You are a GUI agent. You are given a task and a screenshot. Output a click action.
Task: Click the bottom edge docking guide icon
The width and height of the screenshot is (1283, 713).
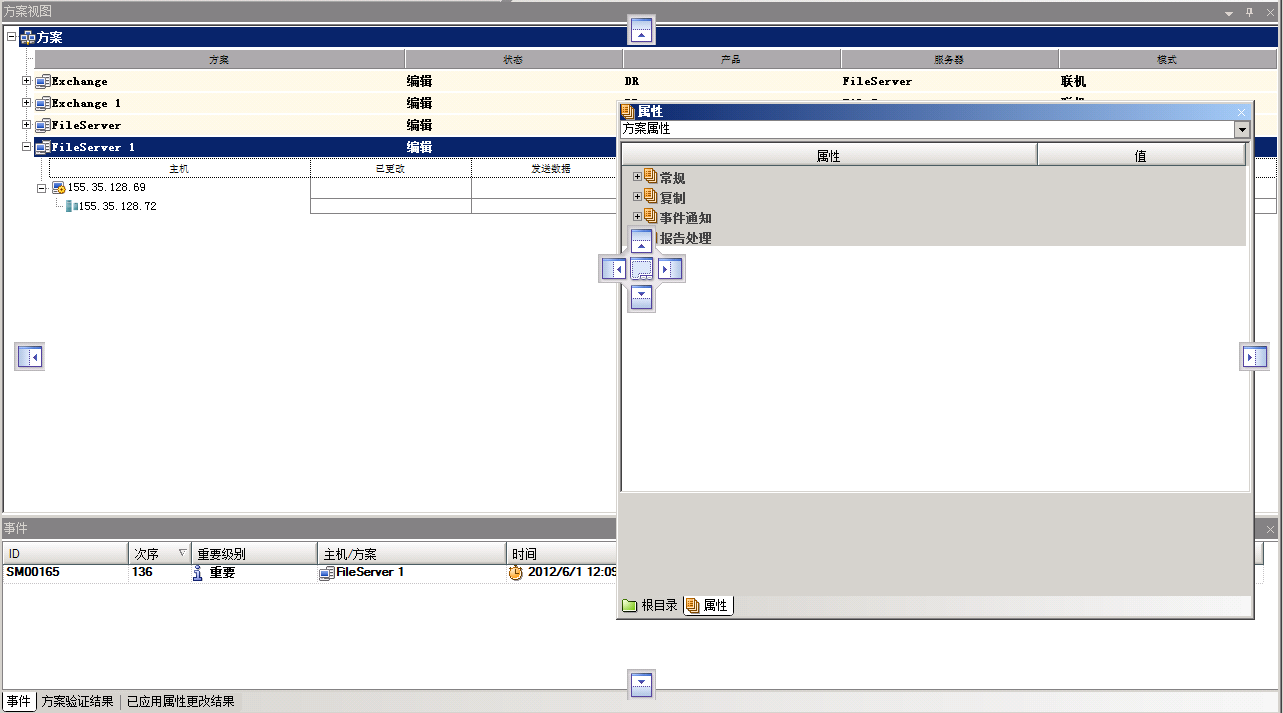(x=642, y=684)
